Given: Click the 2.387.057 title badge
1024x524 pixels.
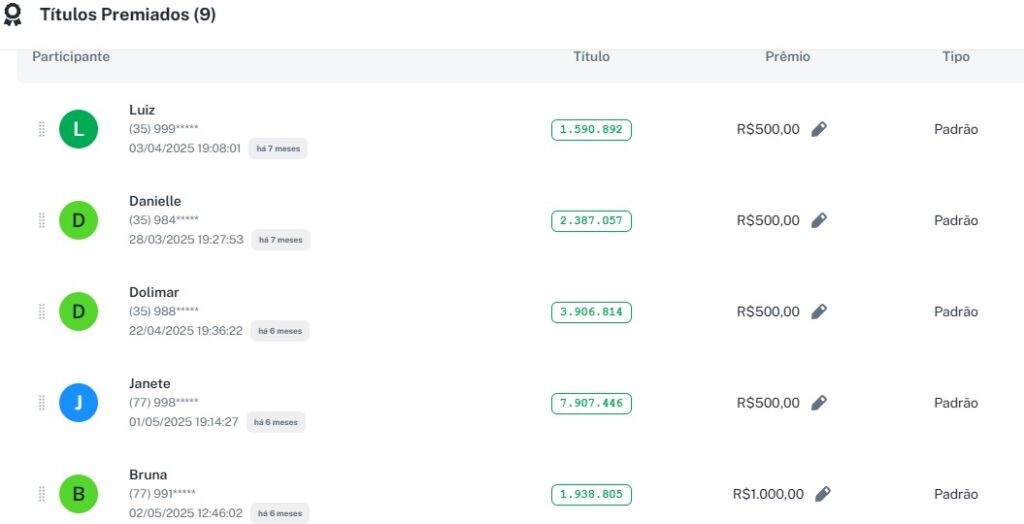Looking at the screenshot, I should (591, 221).
